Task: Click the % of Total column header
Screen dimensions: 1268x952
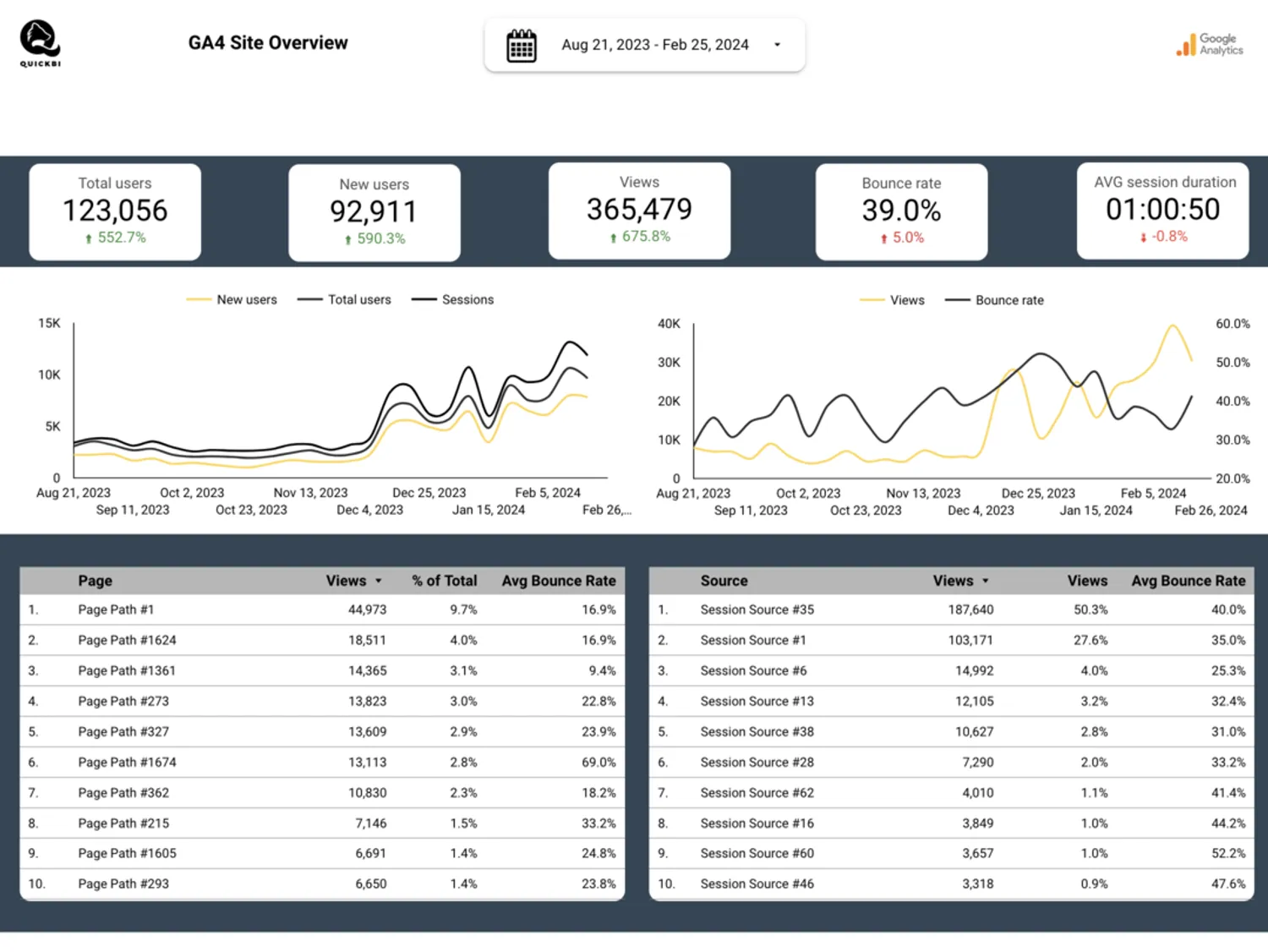Action: tap(444, 581)
